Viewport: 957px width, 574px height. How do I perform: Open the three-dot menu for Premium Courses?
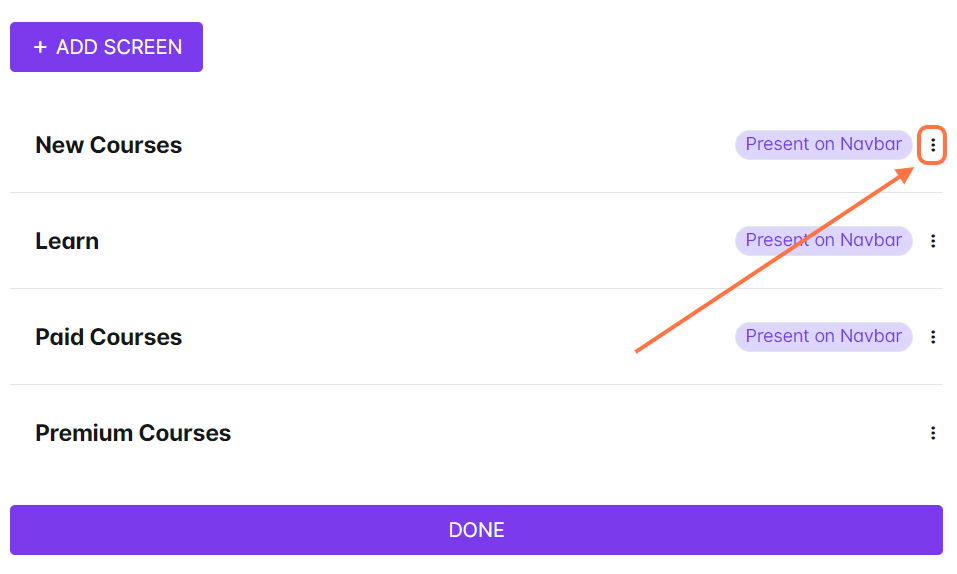click(x=933, y=433)
